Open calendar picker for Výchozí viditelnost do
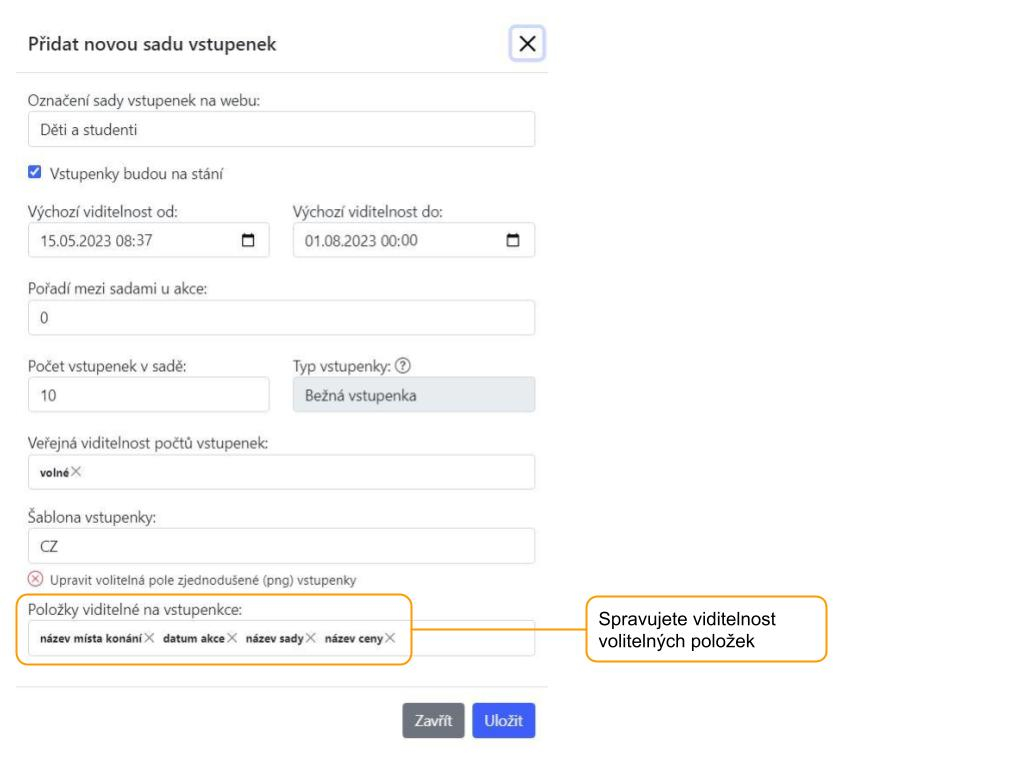 pos(514,240)
